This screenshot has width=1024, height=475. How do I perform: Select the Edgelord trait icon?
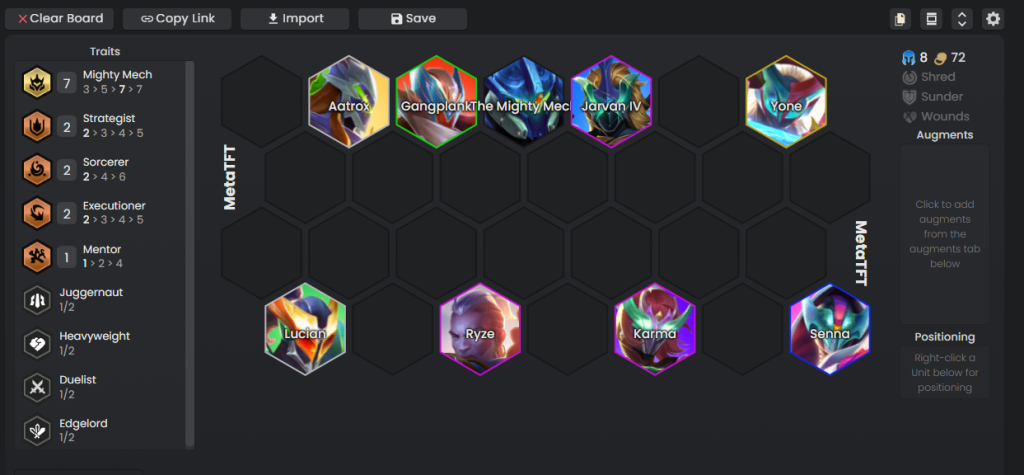click(x=37, y=431)
